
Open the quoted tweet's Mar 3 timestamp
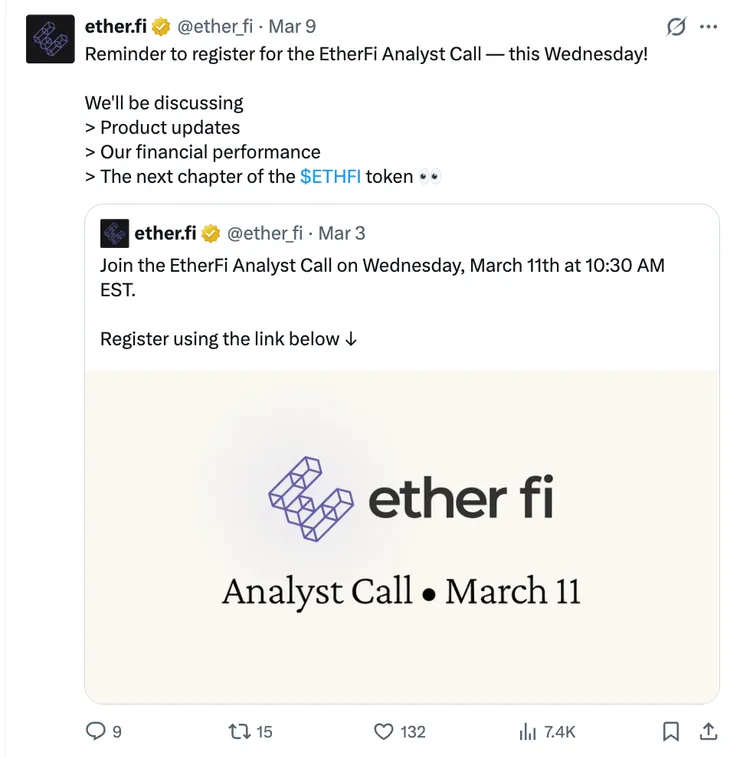[341, 234]
